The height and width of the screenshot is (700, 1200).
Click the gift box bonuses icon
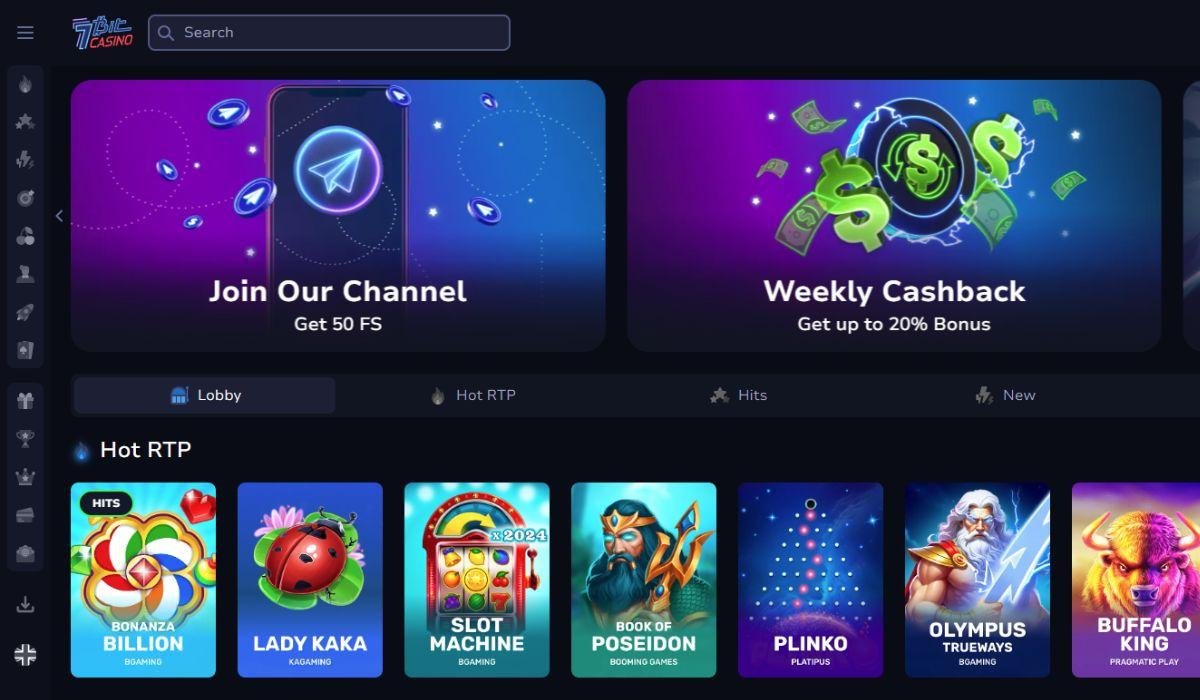25,401
